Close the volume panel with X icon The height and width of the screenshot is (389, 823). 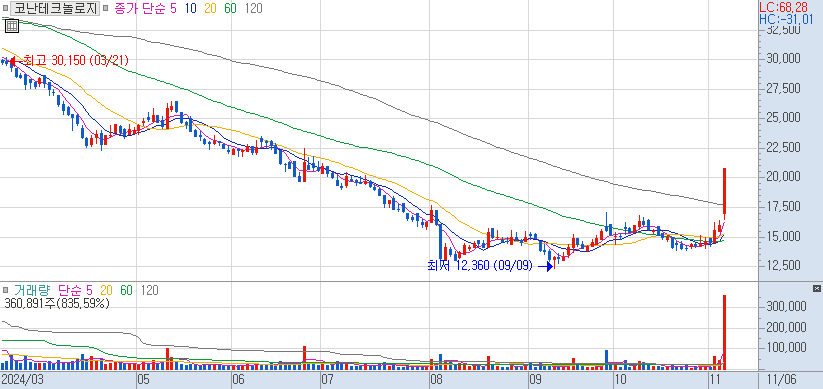point(816,288)
